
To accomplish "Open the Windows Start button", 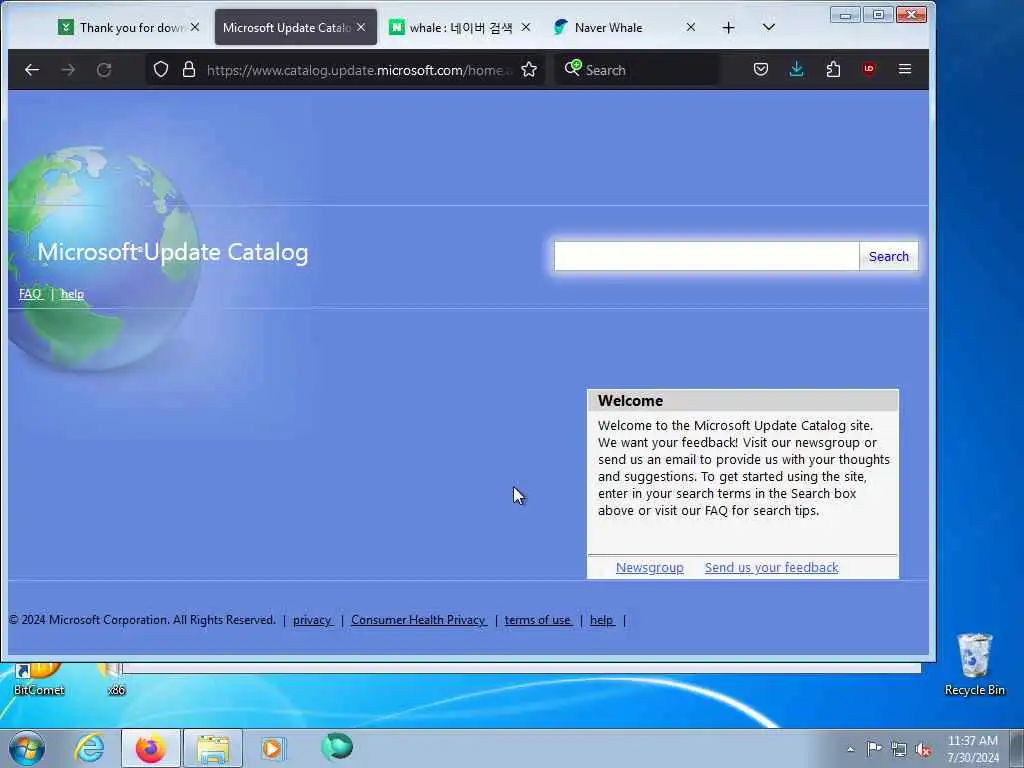I will [26, 748].
